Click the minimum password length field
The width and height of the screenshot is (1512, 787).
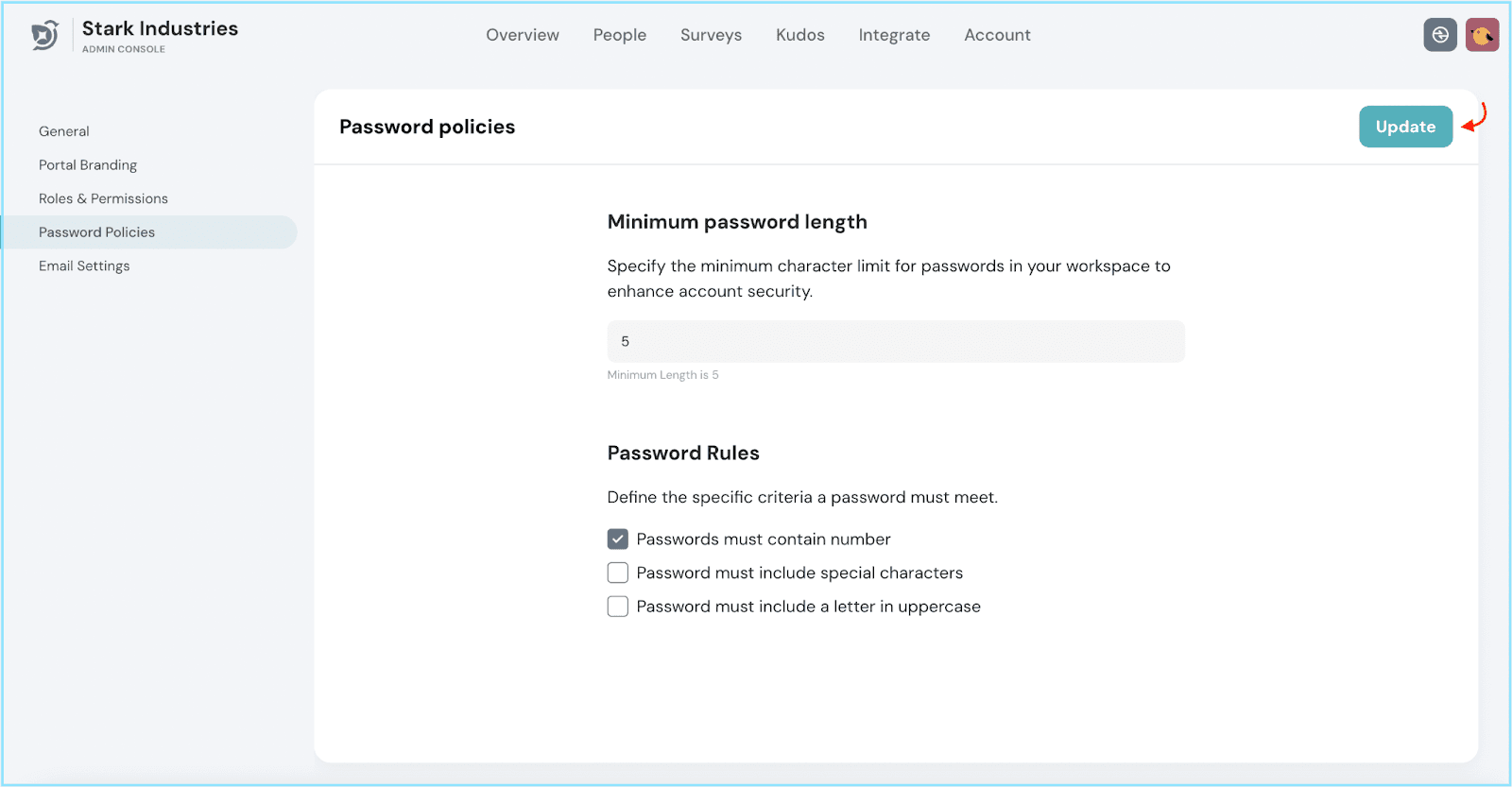(895, 342)
